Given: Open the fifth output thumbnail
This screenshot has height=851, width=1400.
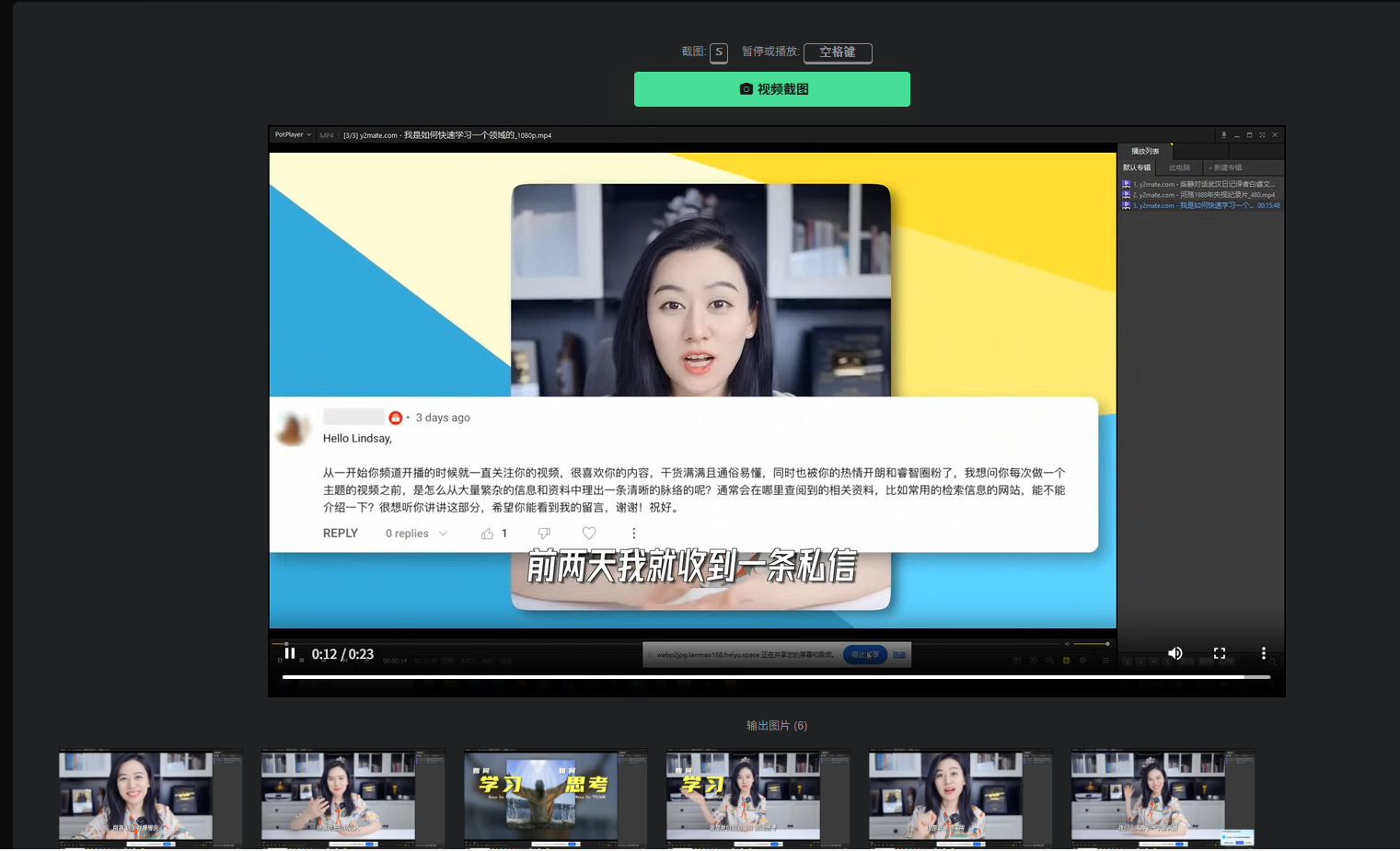Looking at the screenshot, I should (961, 798).
